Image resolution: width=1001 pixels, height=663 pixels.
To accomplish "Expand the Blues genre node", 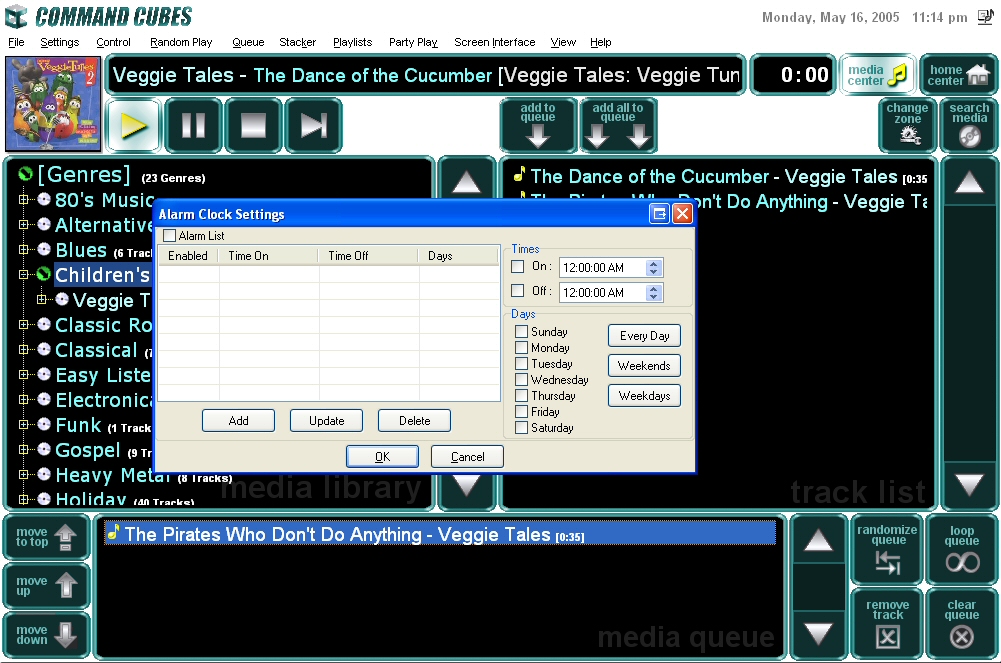I will pyautogui.click(x=24, y=250).
